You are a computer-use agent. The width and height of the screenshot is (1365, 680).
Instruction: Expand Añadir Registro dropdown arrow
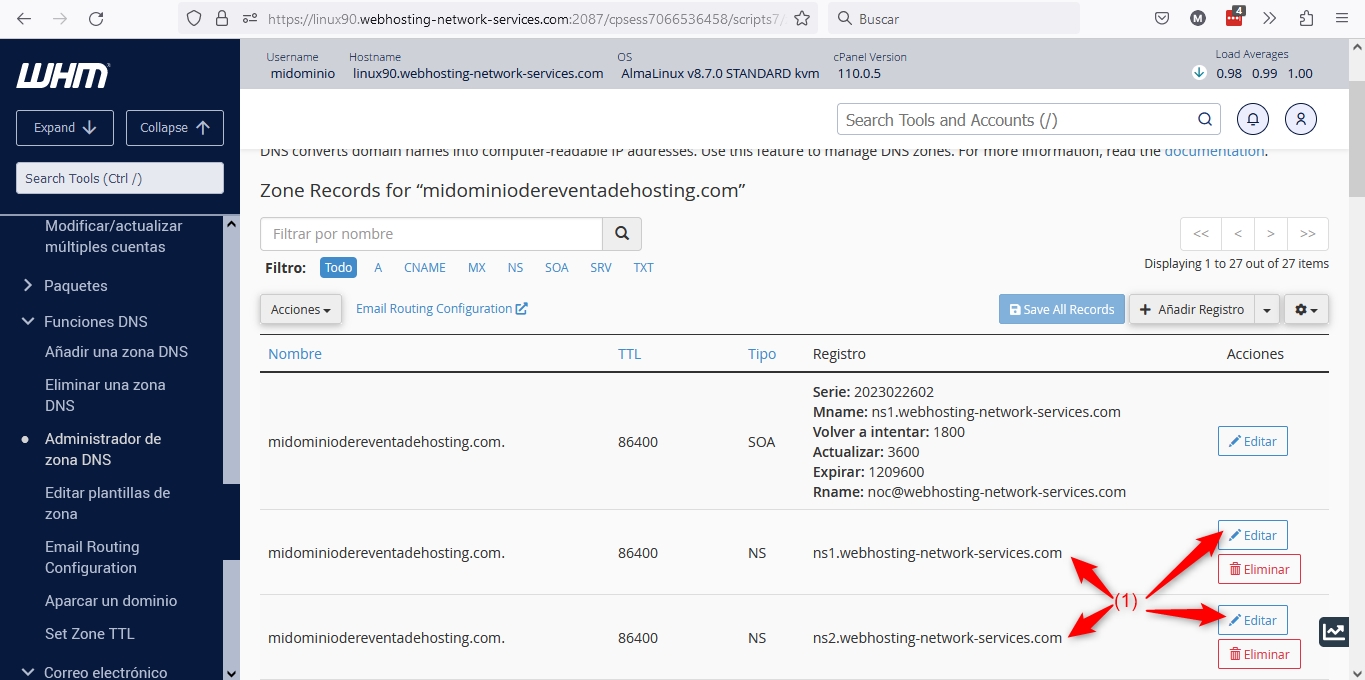coord(1267,310)
